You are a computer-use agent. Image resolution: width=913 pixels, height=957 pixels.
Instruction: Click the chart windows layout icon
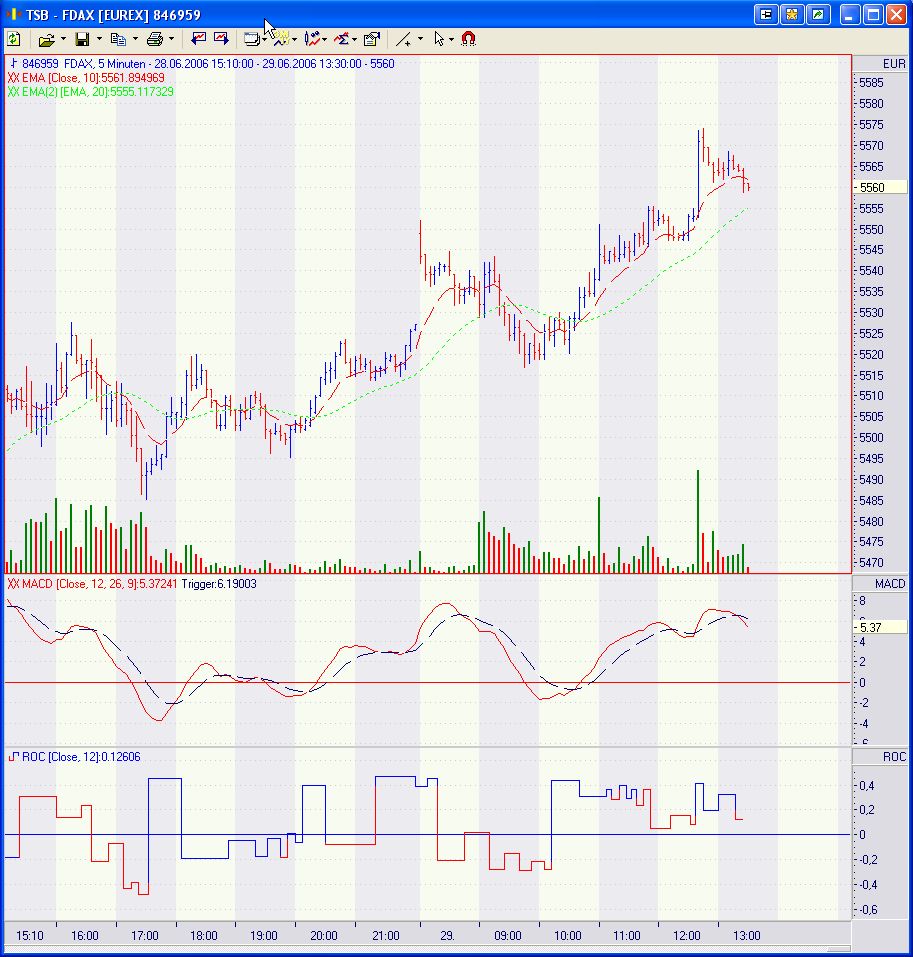[251, 40]
